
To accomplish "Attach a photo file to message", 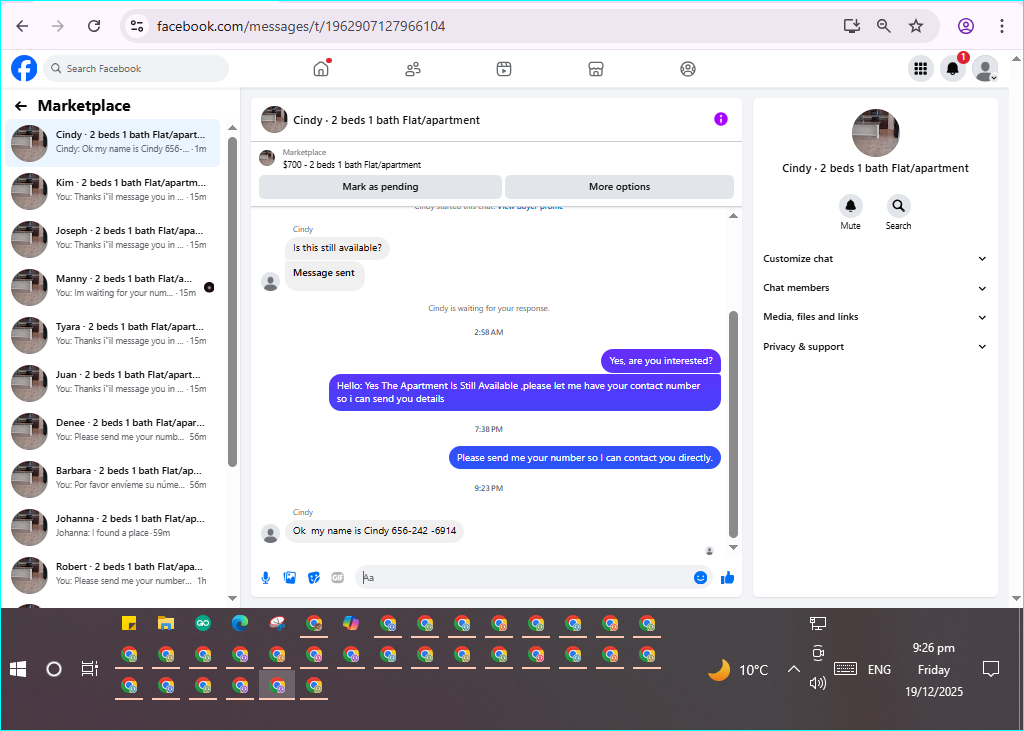I will pos(290,577).
